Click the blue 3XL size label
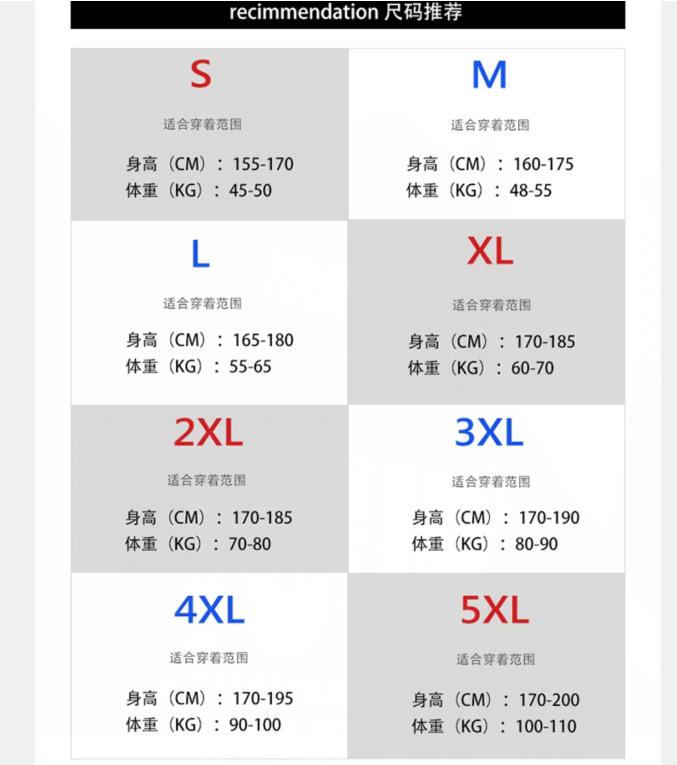 pos(489,432)
